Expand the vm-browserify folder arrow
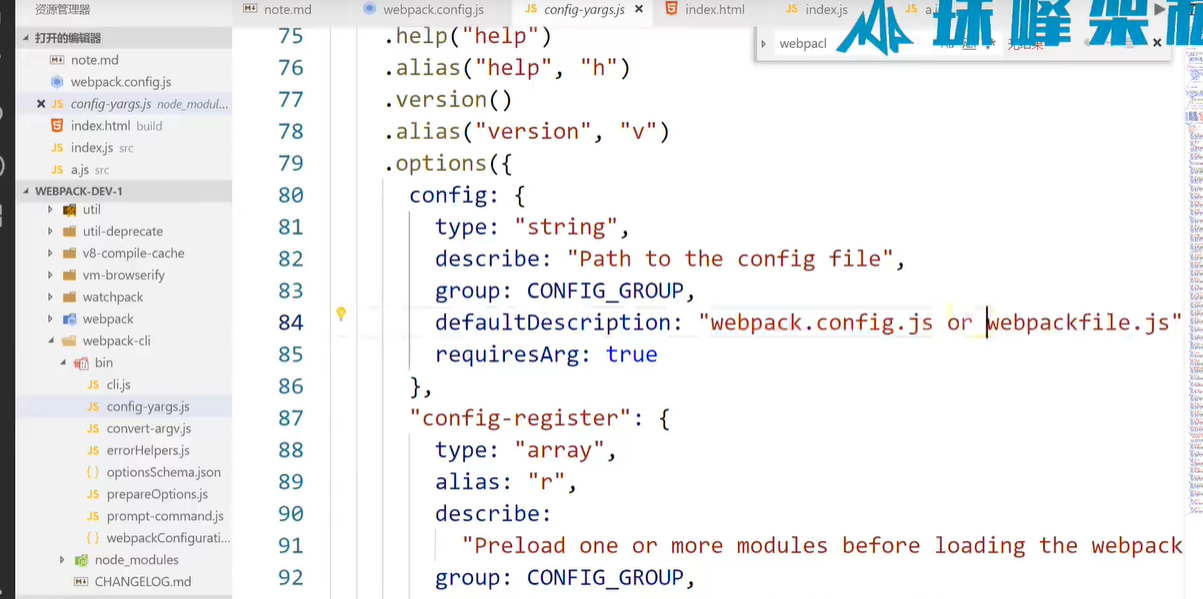1203x599 pixels. [51, 275]
